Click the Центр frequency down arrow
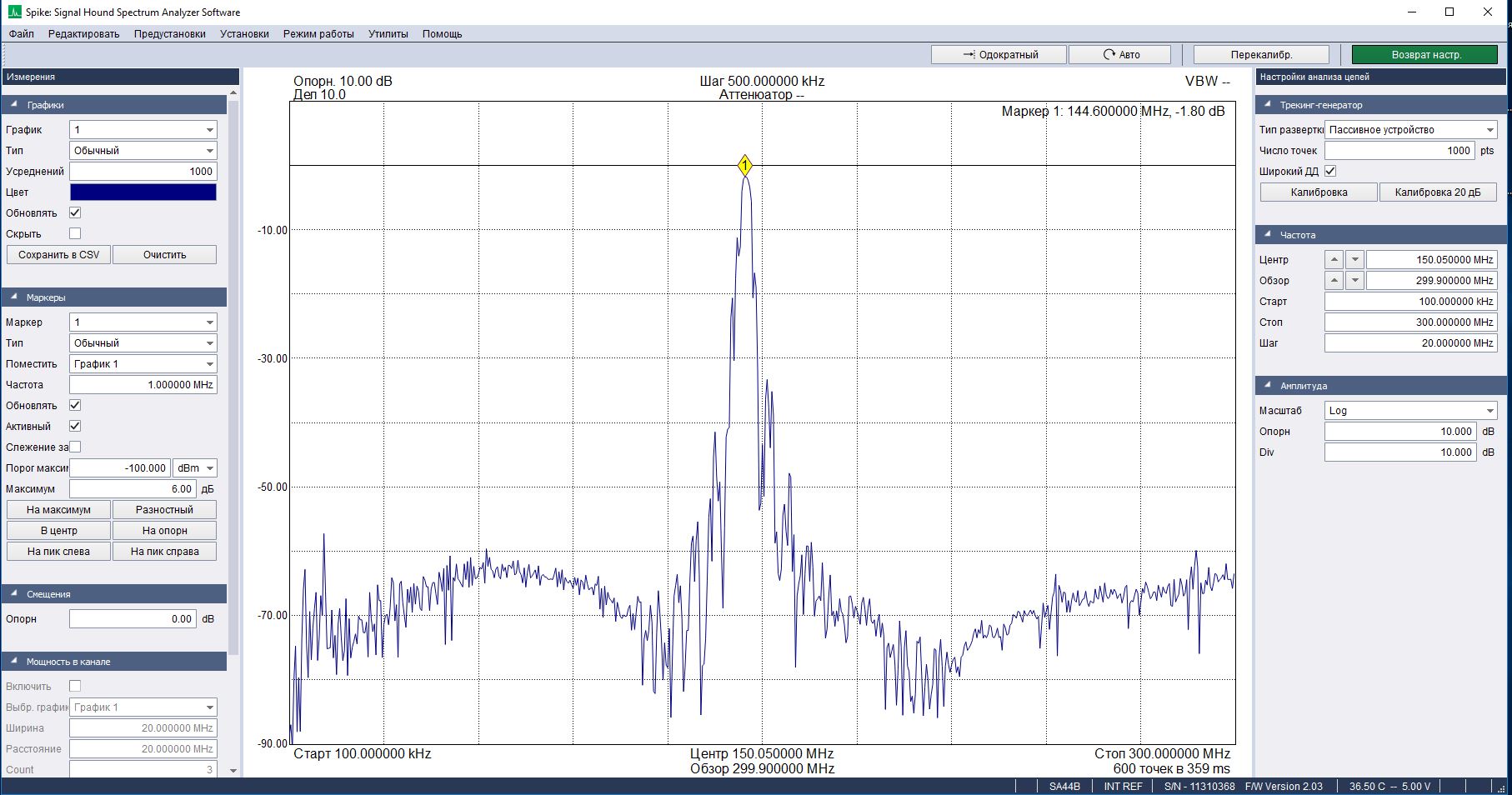This screenshot has height=795, width=1512. pyautogui.click(x=1354, y=260)
